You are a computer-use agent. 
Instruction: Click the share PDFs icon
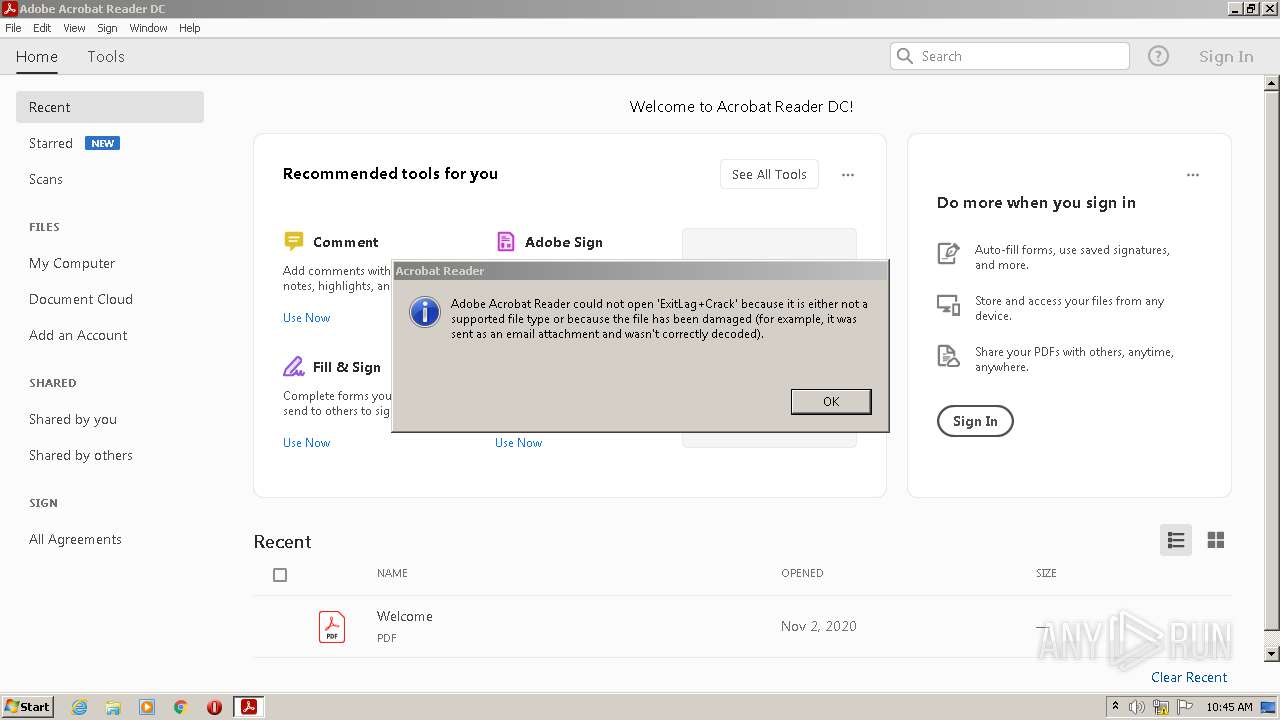[948, 356]
